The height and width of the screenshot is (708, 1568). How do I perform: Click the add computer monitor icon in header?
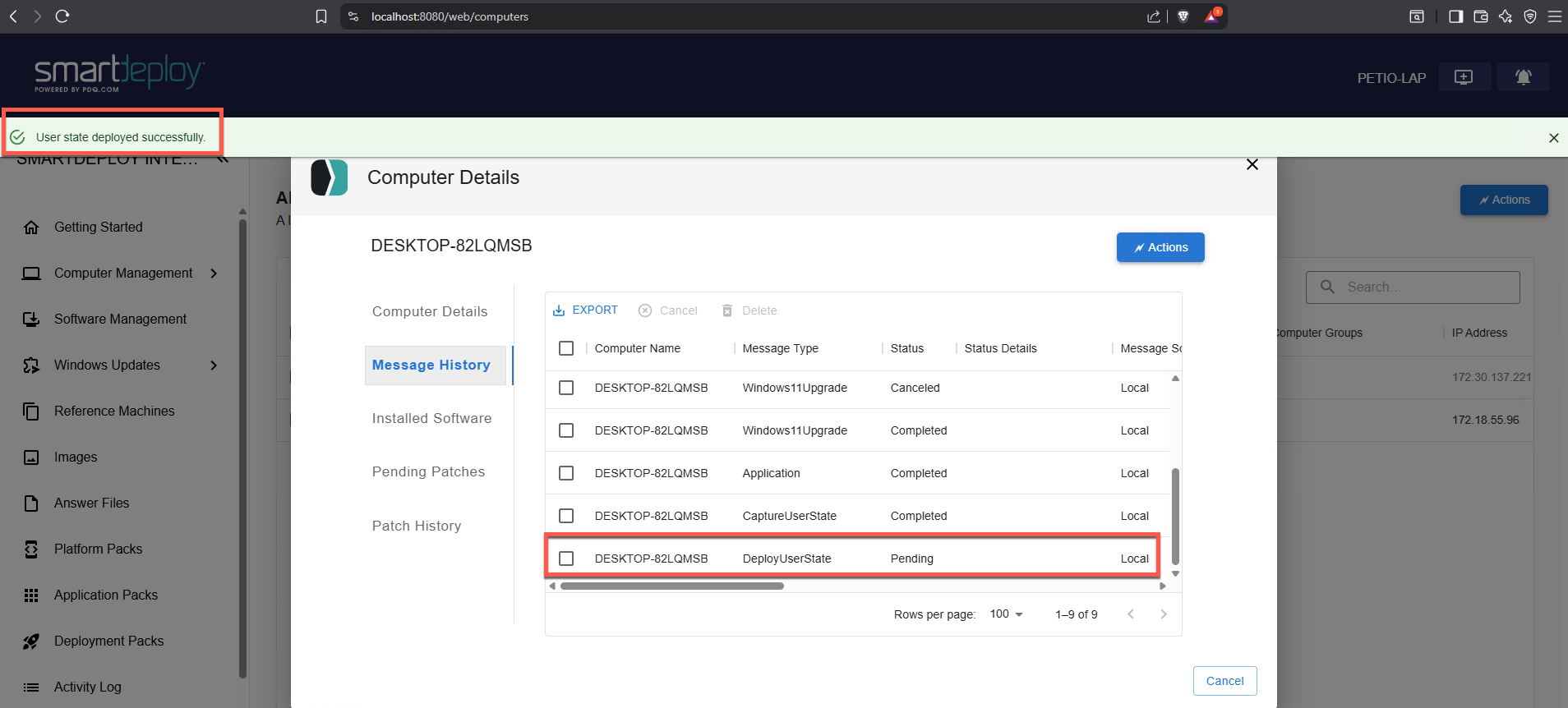(1464, 77)
